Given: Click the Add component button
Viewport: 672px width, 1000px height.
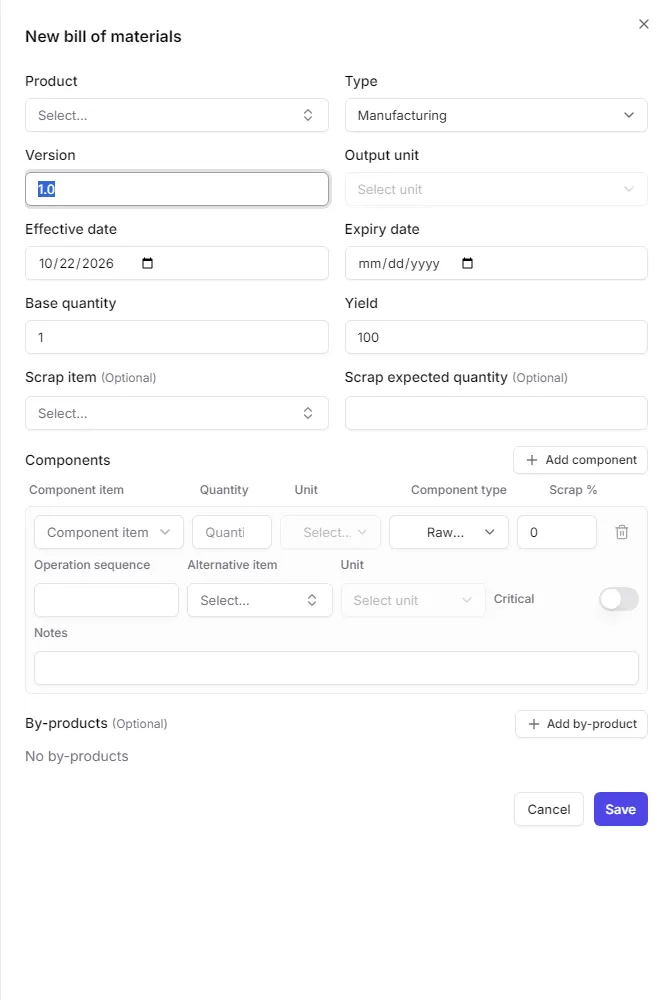Looking at the screenshot, I should (580, 460).
